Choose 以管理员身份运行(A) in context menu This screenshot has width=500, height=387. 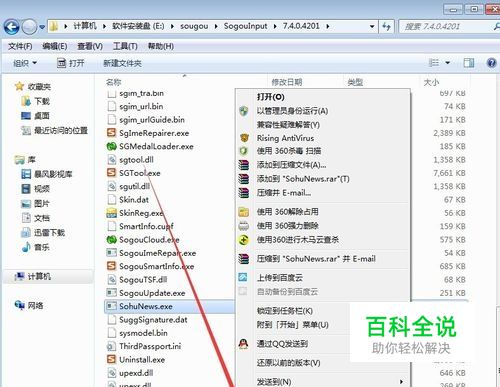292,111
